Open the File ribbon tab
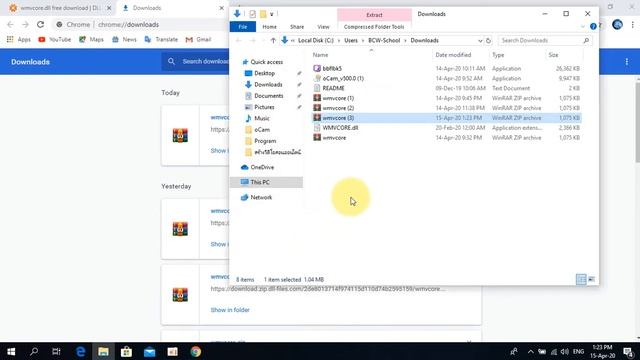 point(243,27)
